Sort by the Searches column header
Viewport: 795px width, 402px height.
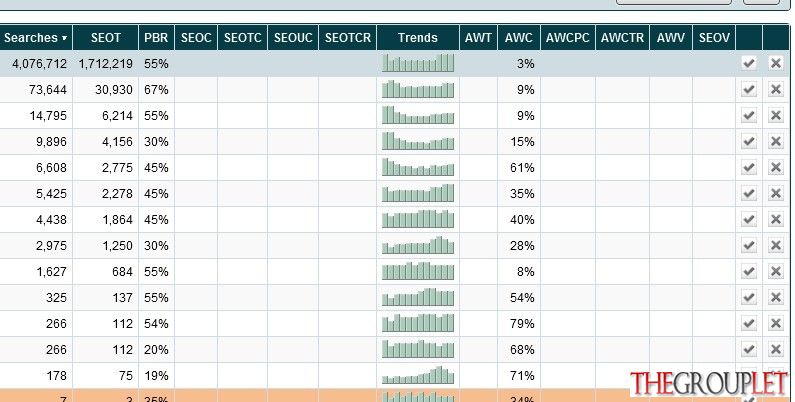pyautogui.click(x=35, y=38)
